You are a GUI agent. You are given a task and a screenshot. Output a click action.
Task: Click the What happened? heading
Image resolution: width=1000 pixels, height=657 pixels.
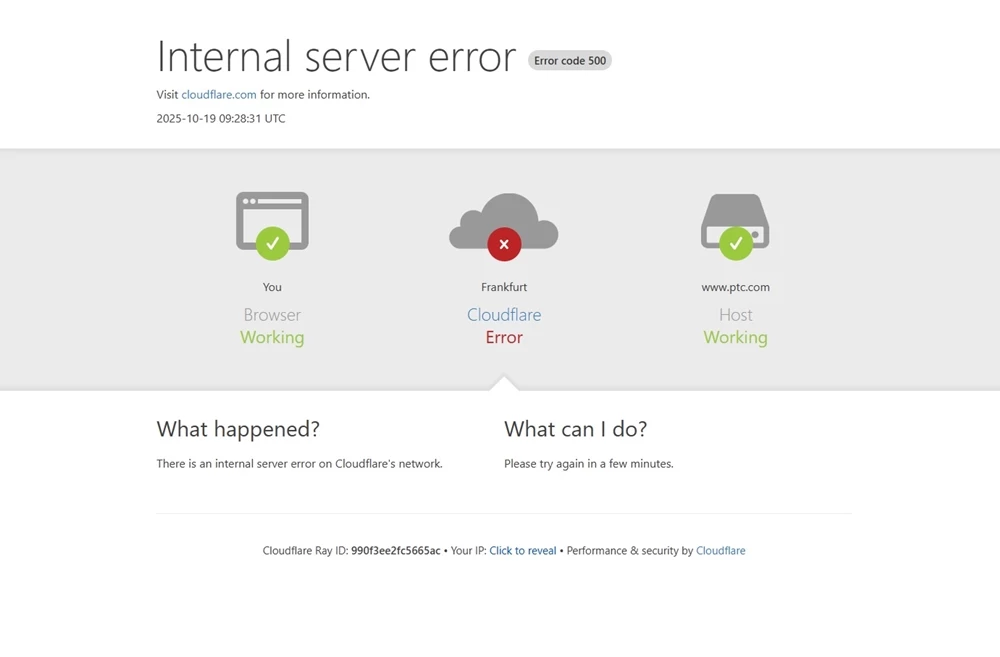pos(238,429)
